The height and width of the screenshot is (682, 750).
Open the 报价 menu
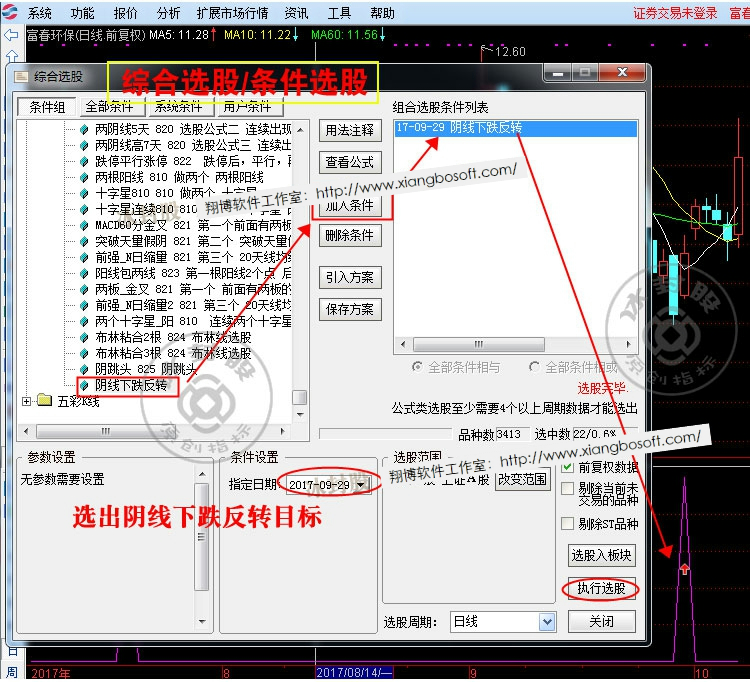(x=125, y=13)
